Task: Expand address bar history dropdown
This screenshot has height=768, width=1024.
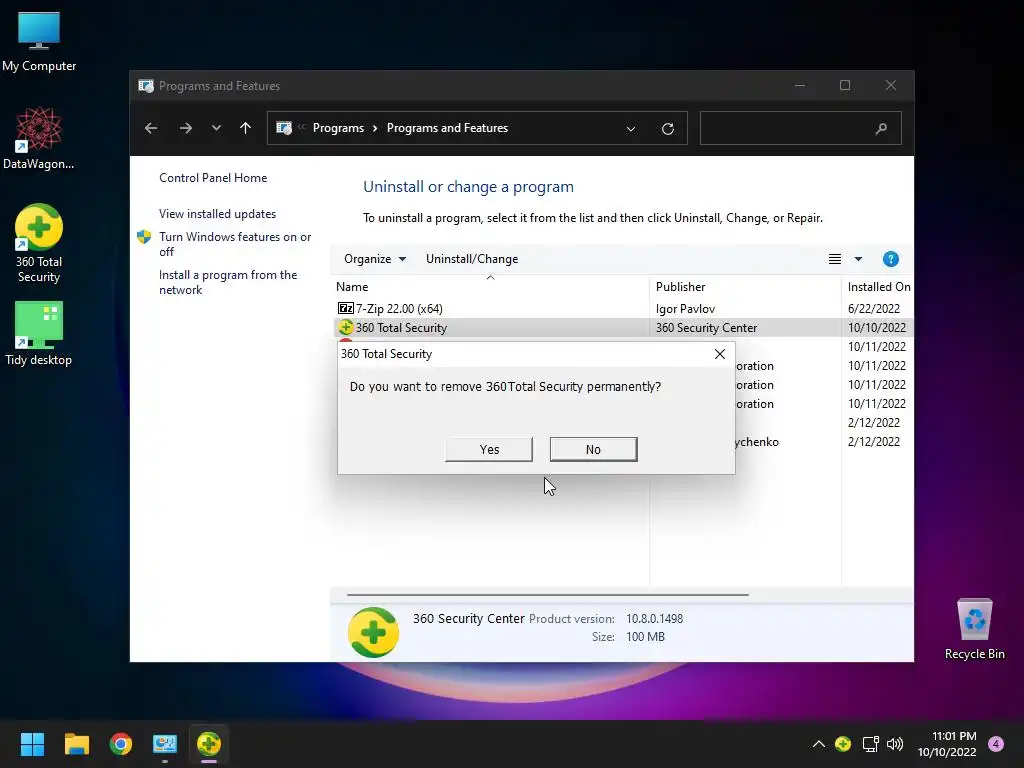Action: [631, 129]
